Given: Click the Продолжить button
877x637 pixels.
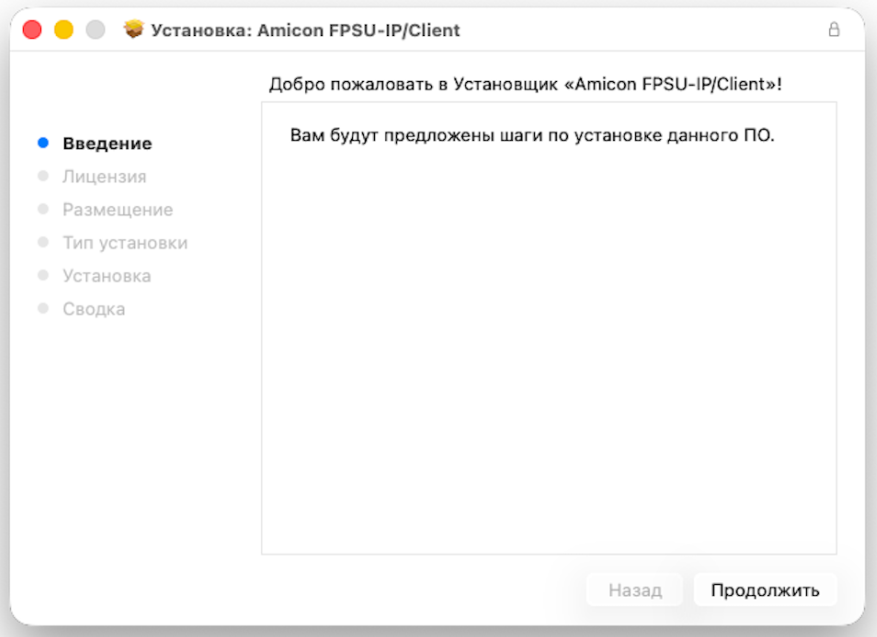Looking at the screenshot, I should point(765,590).
